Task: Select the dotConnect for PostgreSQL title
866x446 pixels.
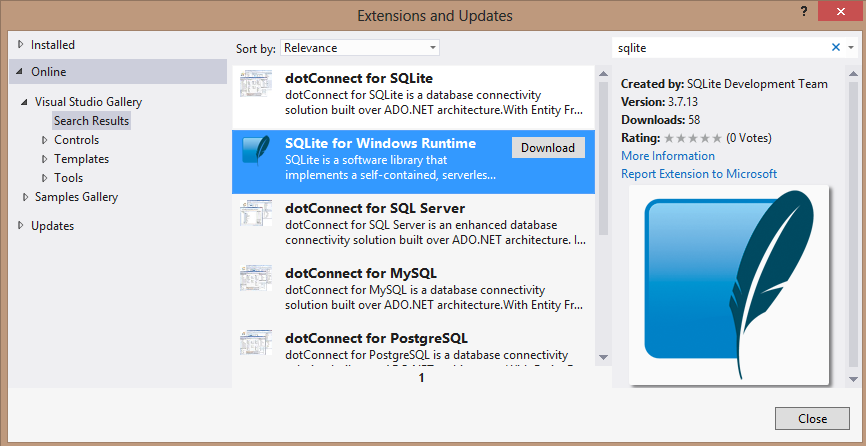Action: [377, 338]
